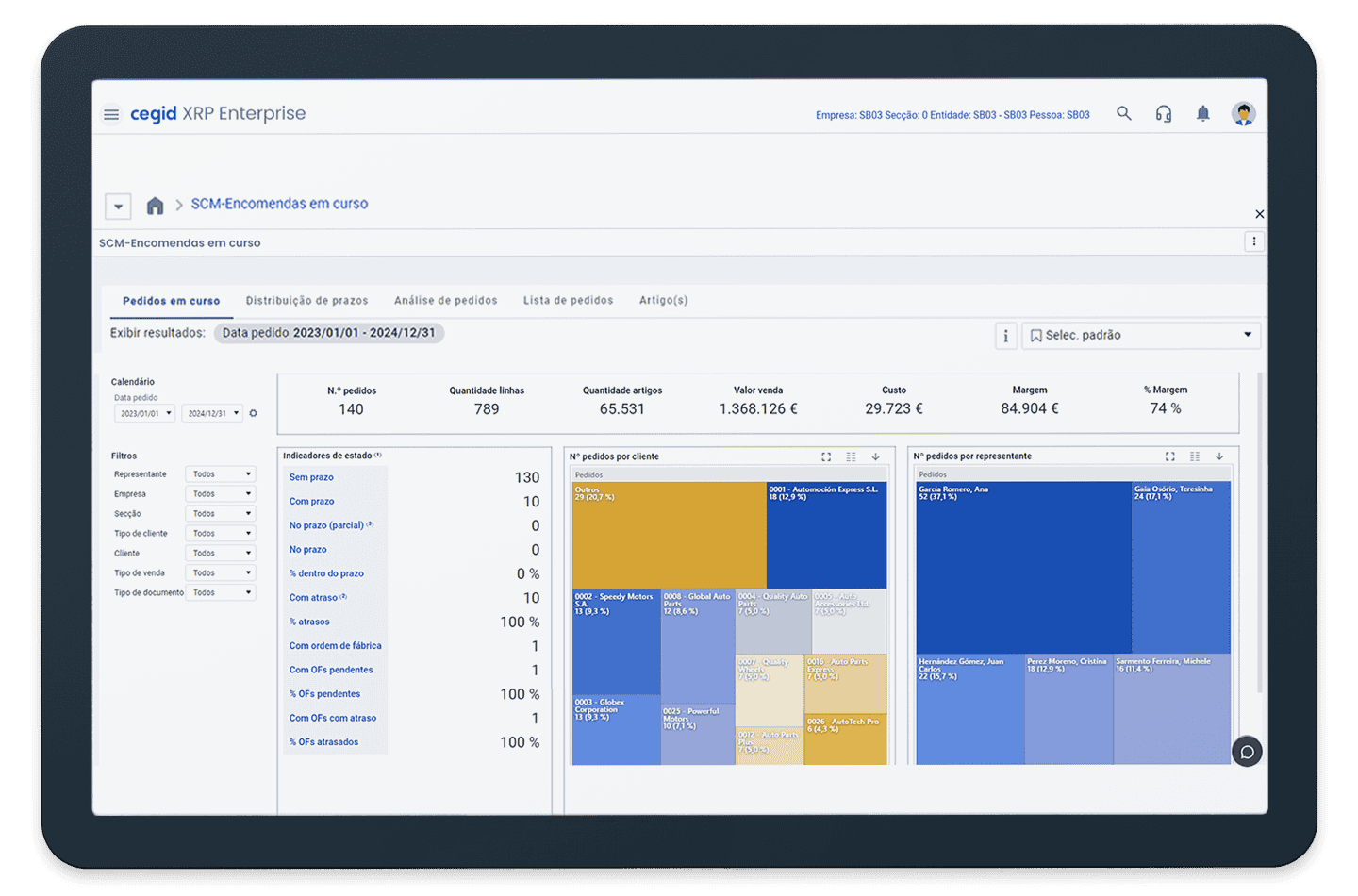
Task: Open the three-dot options menu
Action: [1253, 241]
